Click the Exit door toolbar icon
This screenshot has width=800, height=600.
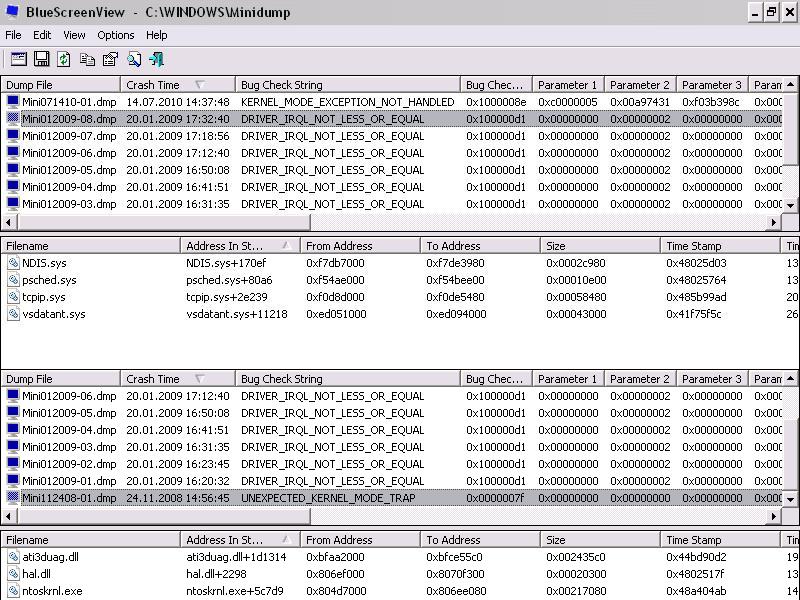pos(157,59)
